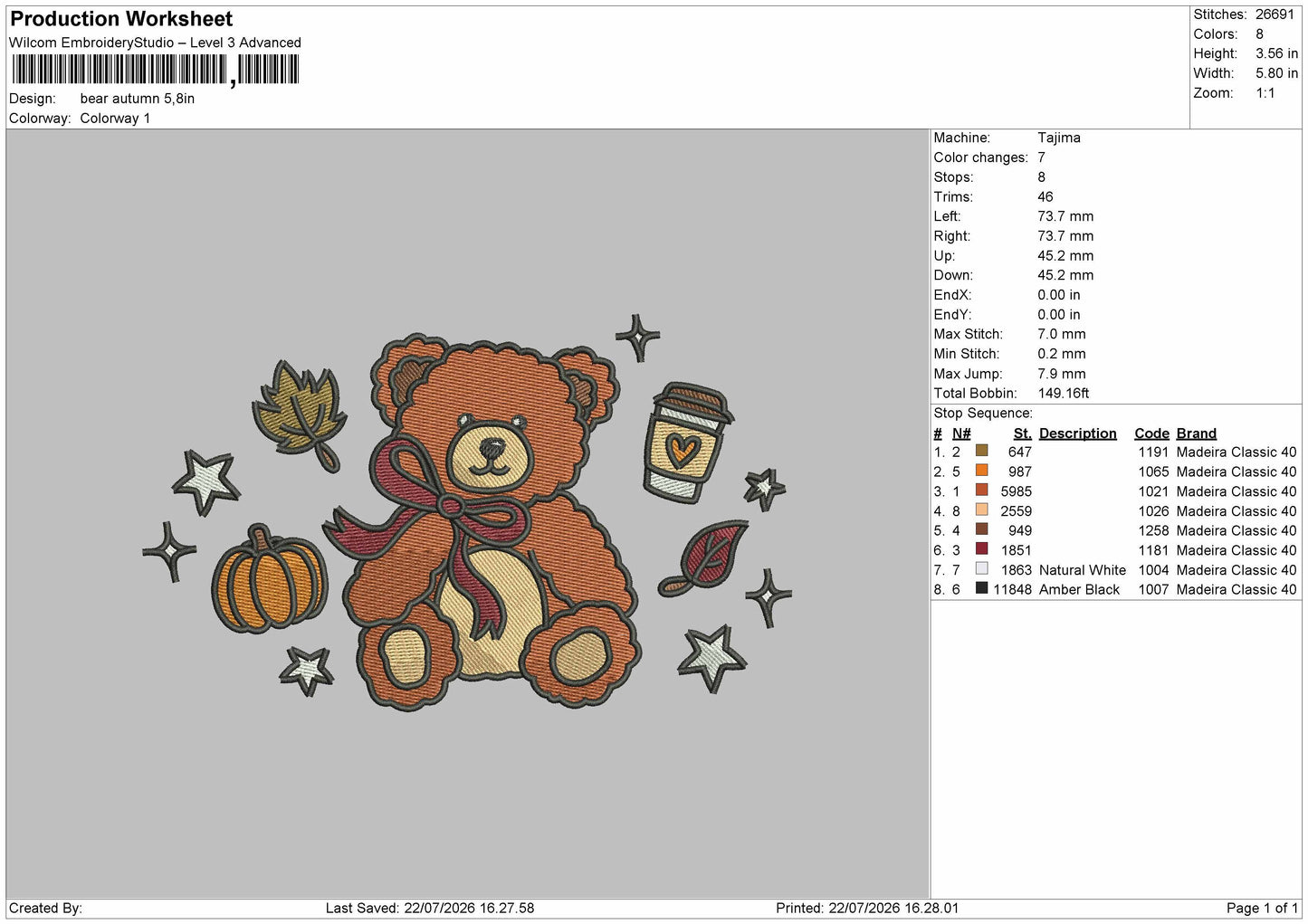Screen dimensions: 1308x924
Task: Click the 'Brand' column header
Action: (x=1197, y=433)
